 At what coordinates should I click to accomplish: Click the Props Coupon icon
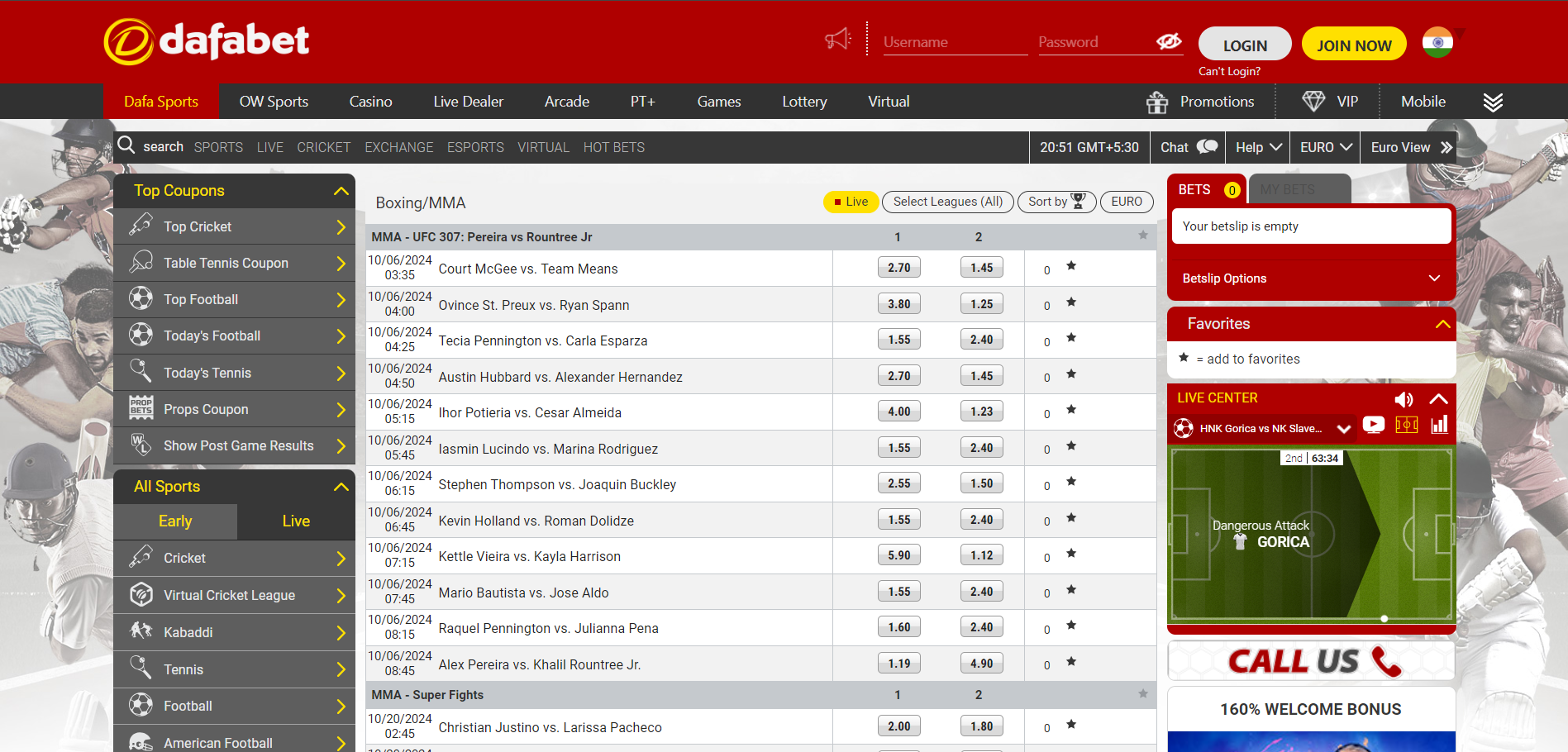click(141, 407)
